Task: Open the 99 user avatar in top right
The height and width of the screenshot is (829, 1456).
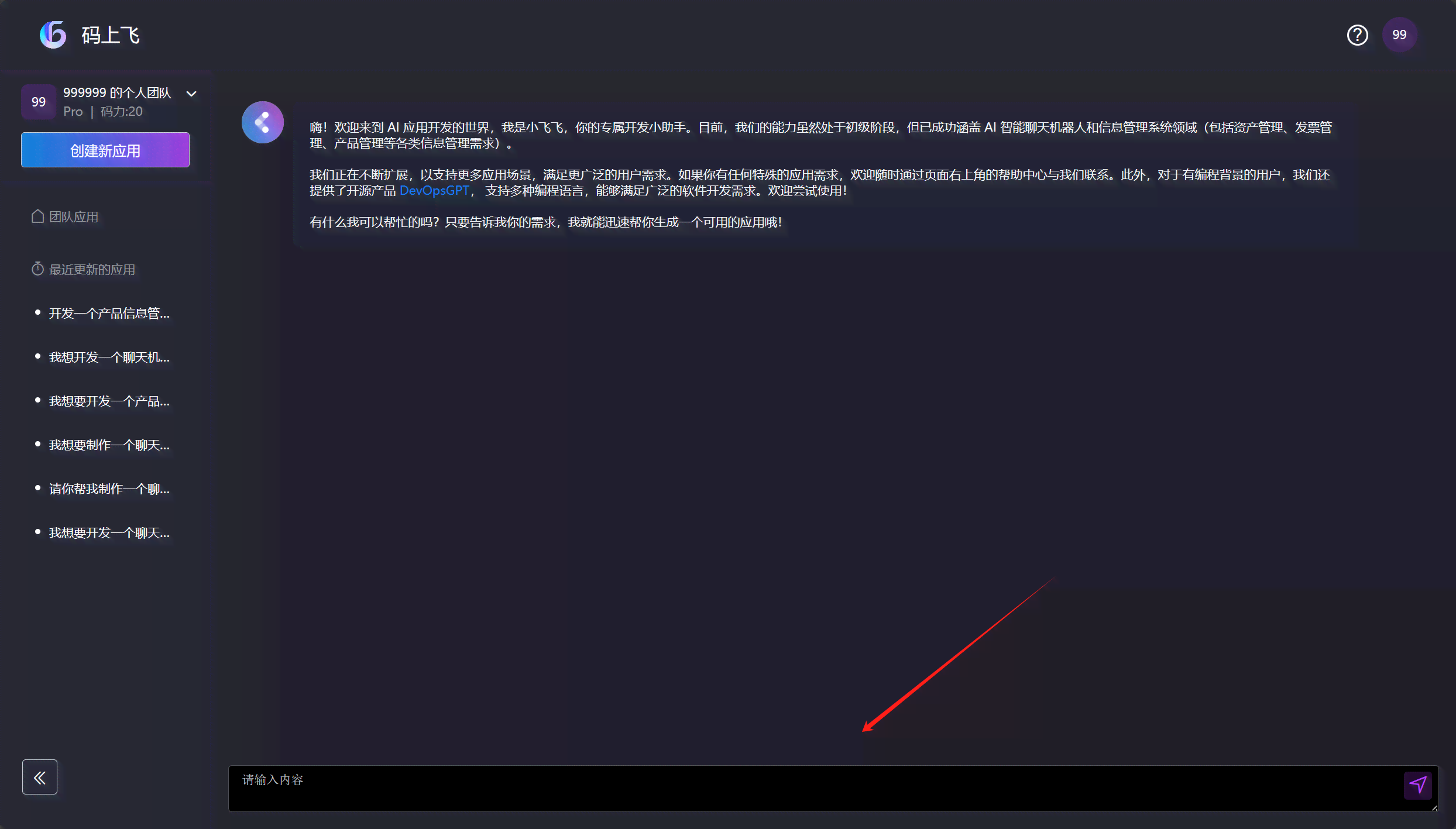Action: [x=1399, y=35]
